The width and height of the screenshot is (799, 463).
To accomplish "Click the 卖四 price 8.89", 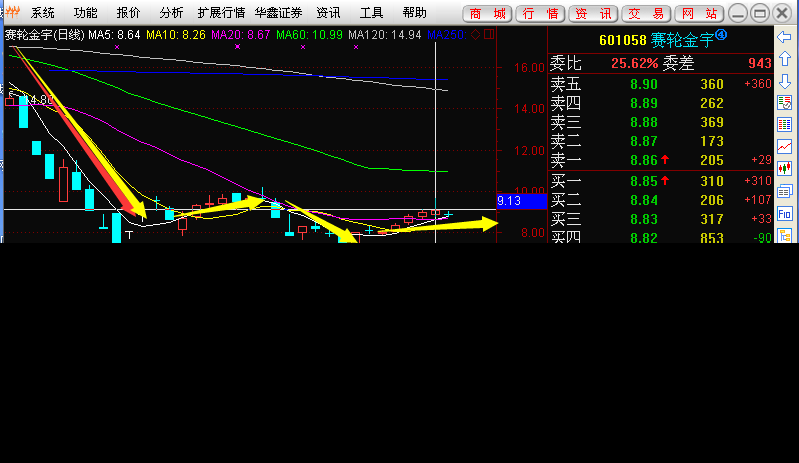I will click(644, 103).
